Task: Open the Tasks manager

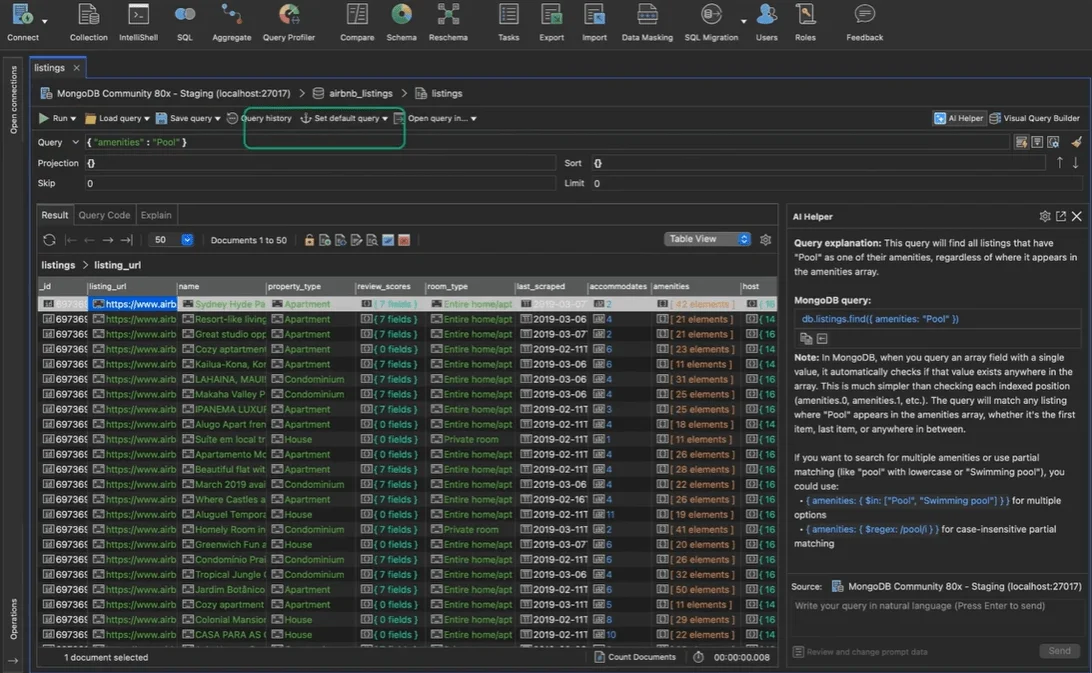Action: (x=508, y=22)
